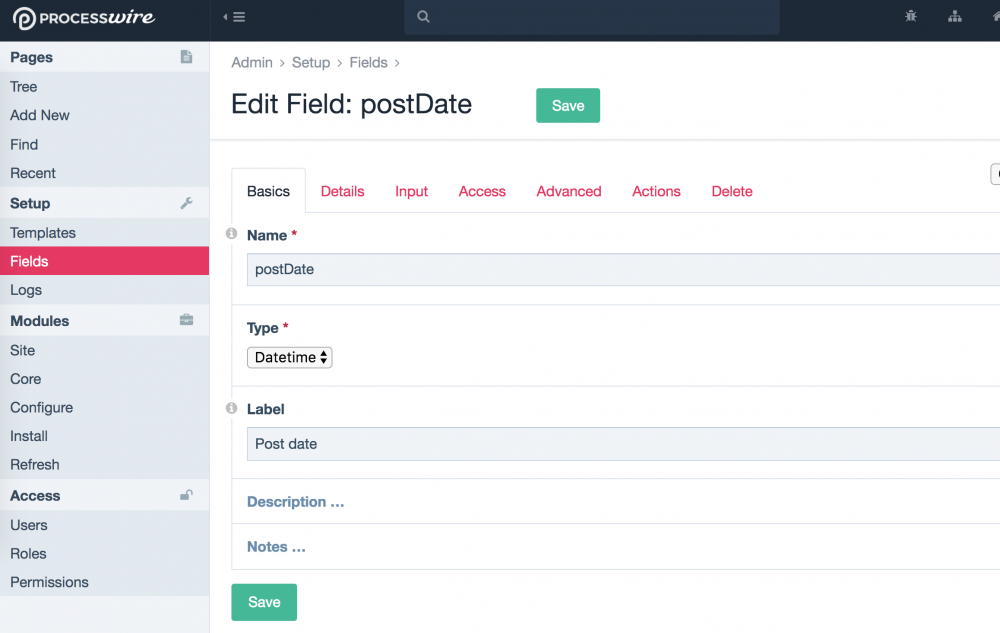Screen dimensions: 1000x633
Task: Toggle the sidebar collapse icon
Action: (234, 17)
